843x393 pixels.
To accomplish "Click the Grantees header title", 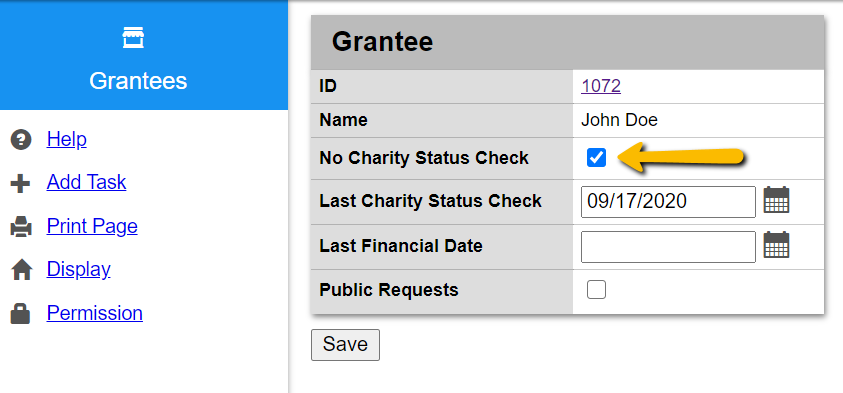I will point(138,81).
